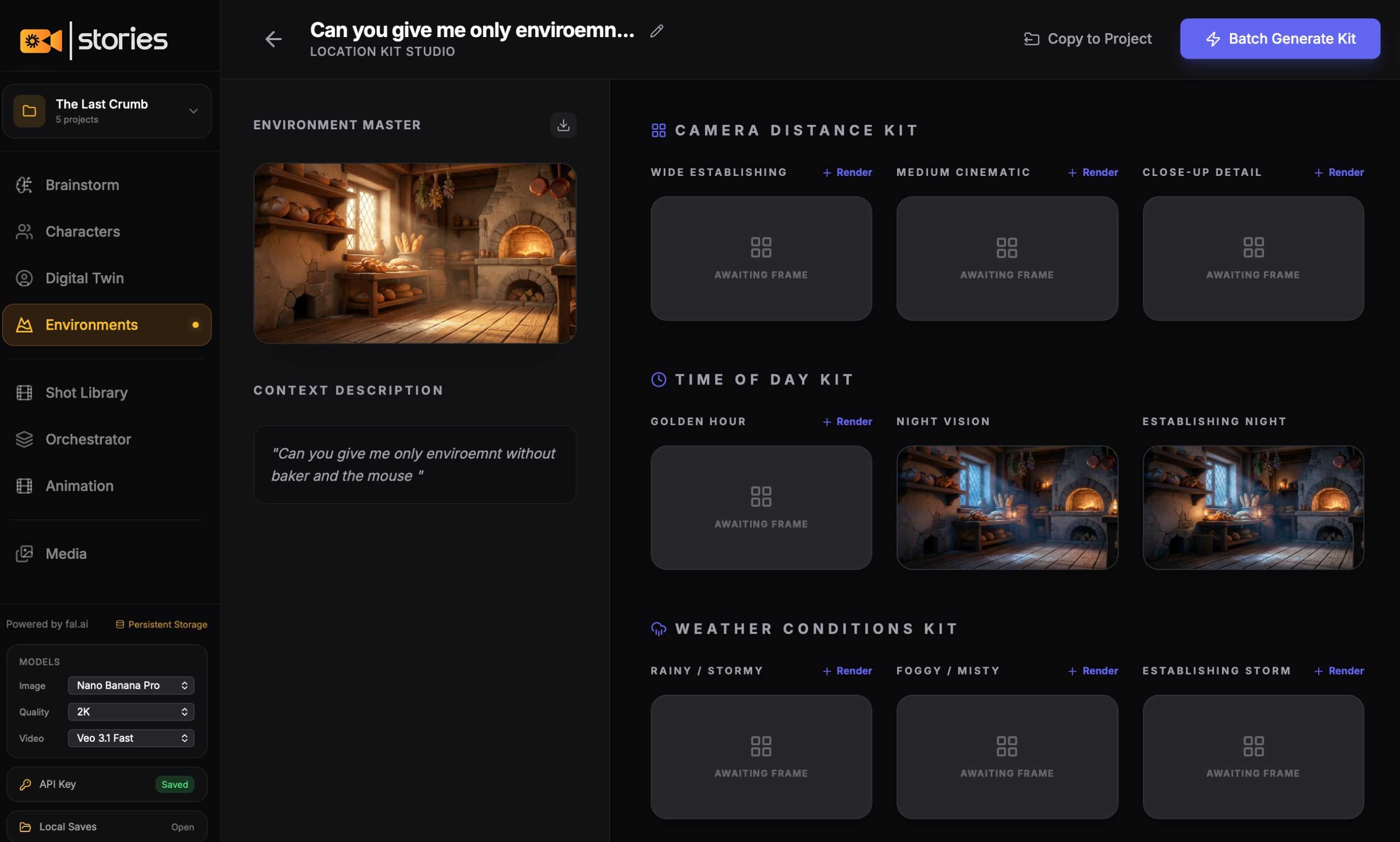Click the Media gallery icon

pos(24,554)
